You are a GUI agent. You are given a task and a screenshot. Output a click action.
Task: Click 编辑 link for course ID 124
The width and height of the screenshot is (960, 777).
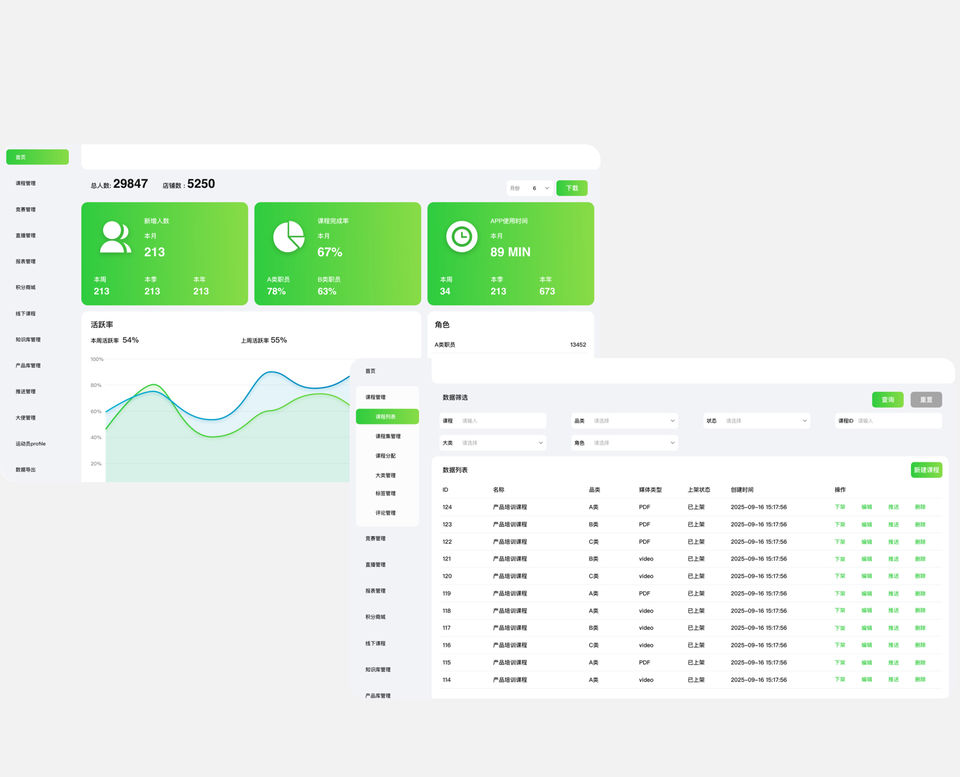tap(867, 508)
